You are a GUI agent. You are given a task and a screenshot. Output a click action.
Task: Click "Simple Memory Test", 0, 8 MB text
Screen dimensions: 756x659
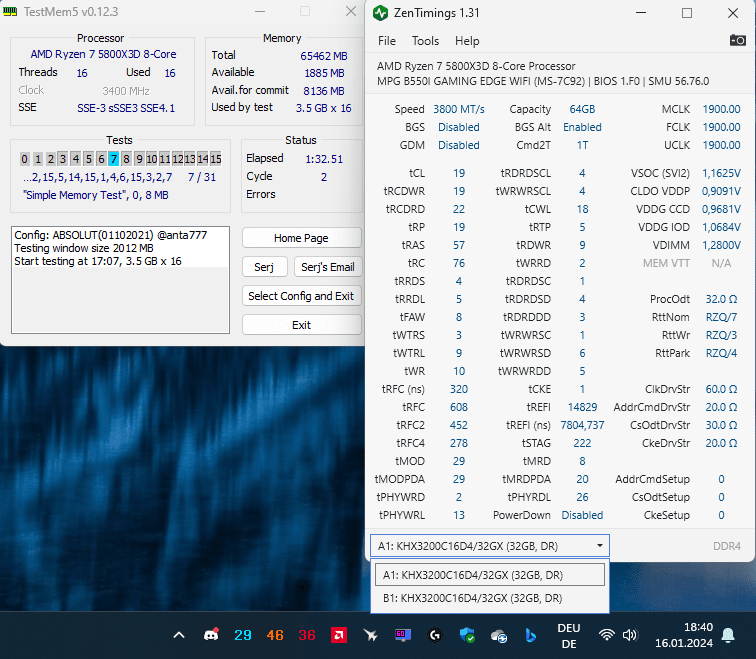coord(95,195)
